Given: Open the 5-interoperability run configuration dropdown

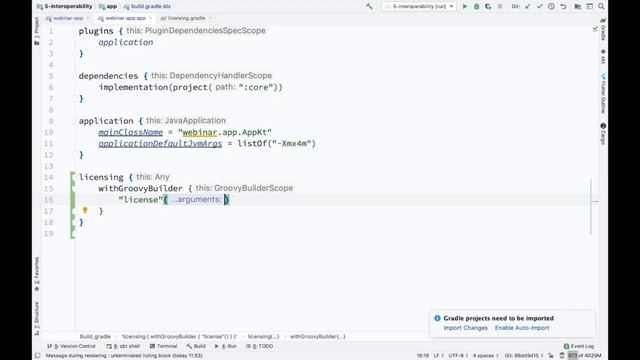Looking at the screenshot, I should (419, 7).
